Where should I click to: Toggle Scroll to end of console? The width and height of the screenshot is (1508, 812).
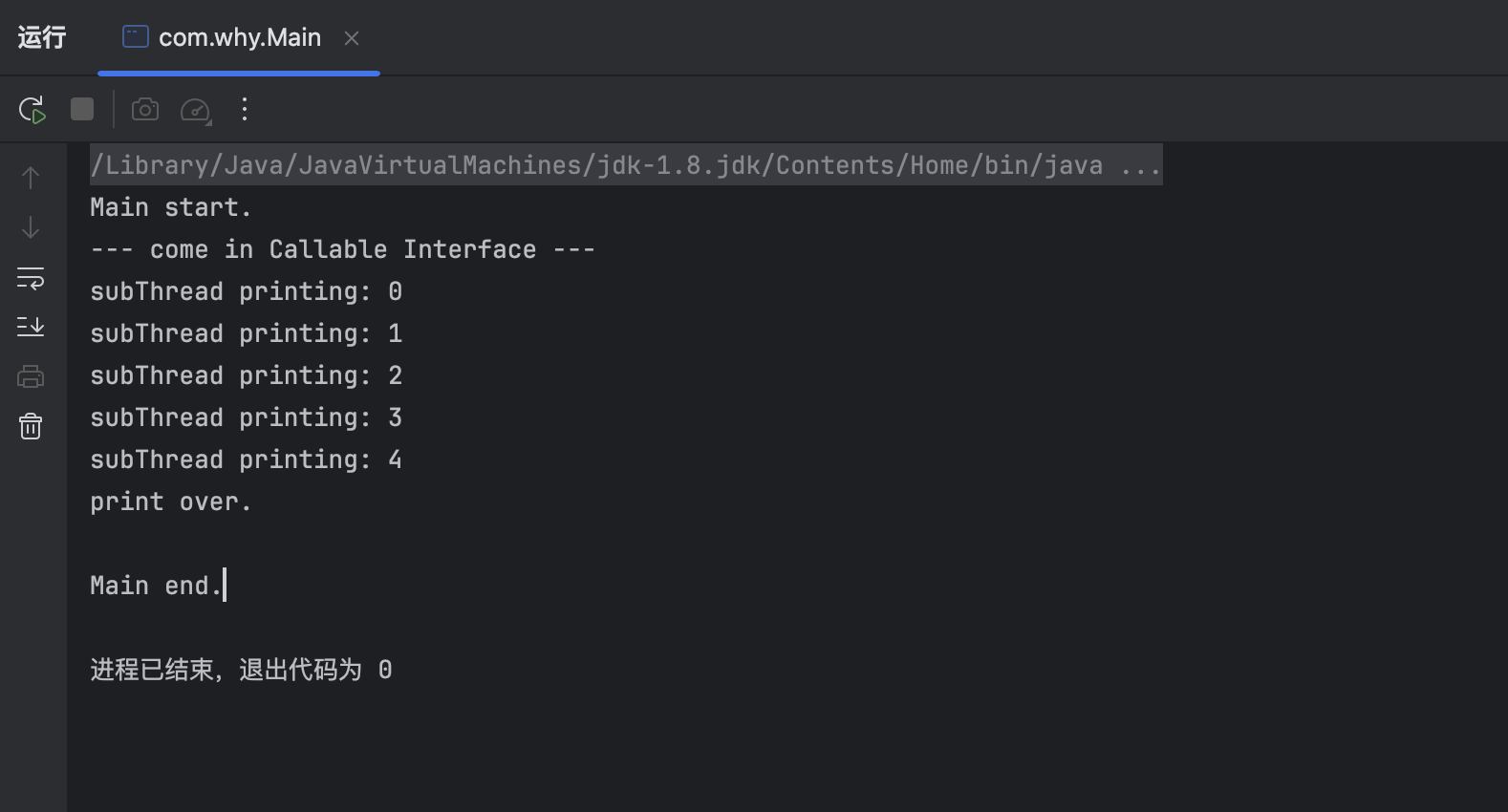[31, 327]
